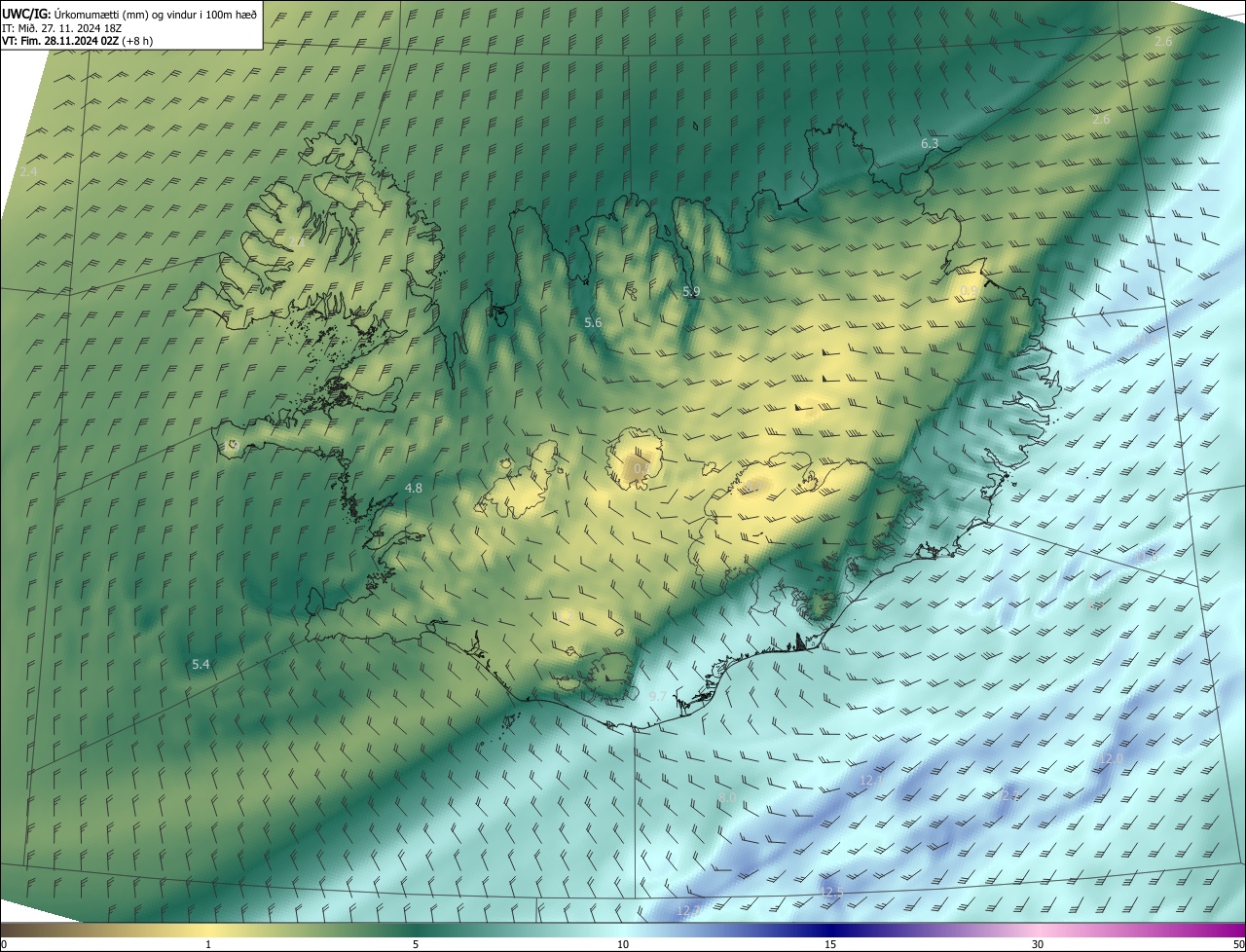Viewport: 1246px width, 952px height.
Task: Click the colour scale tick label '10'
Action: tap(623, 944)
